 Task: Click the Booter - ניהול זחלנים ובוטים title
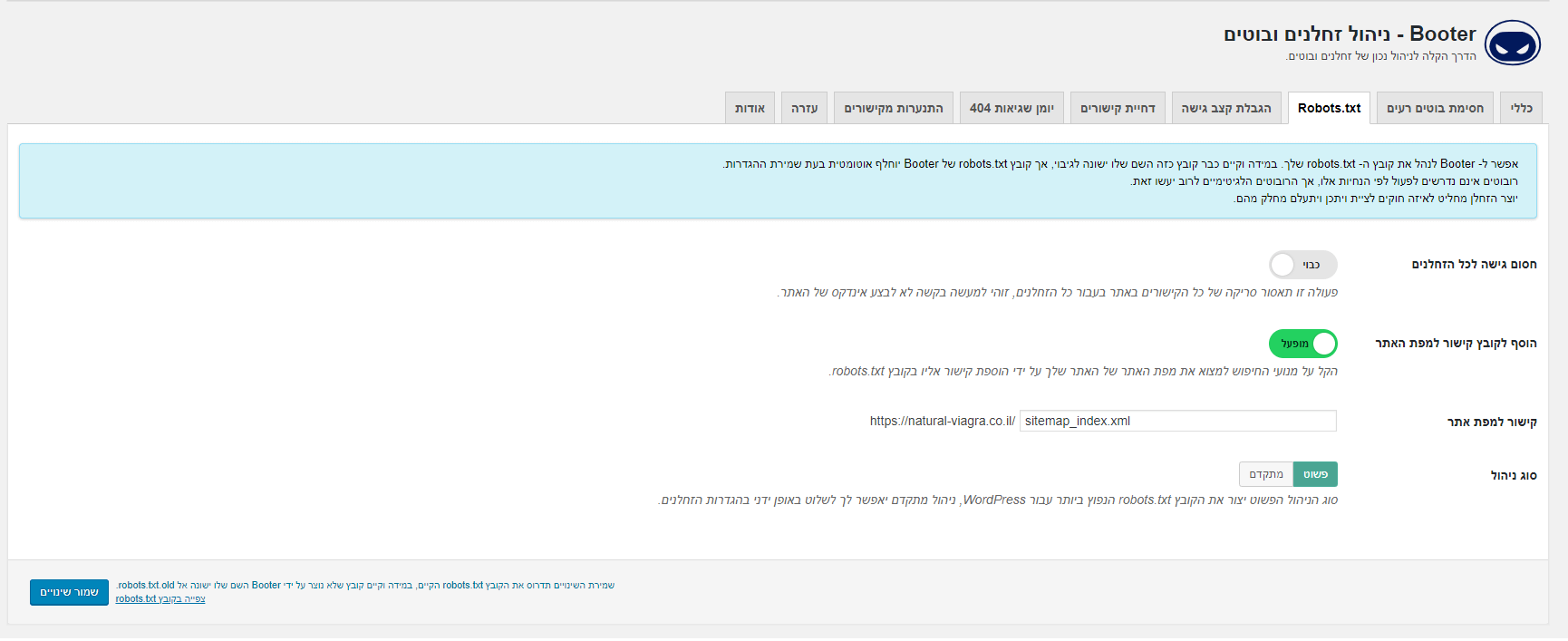pos(1350,34)
